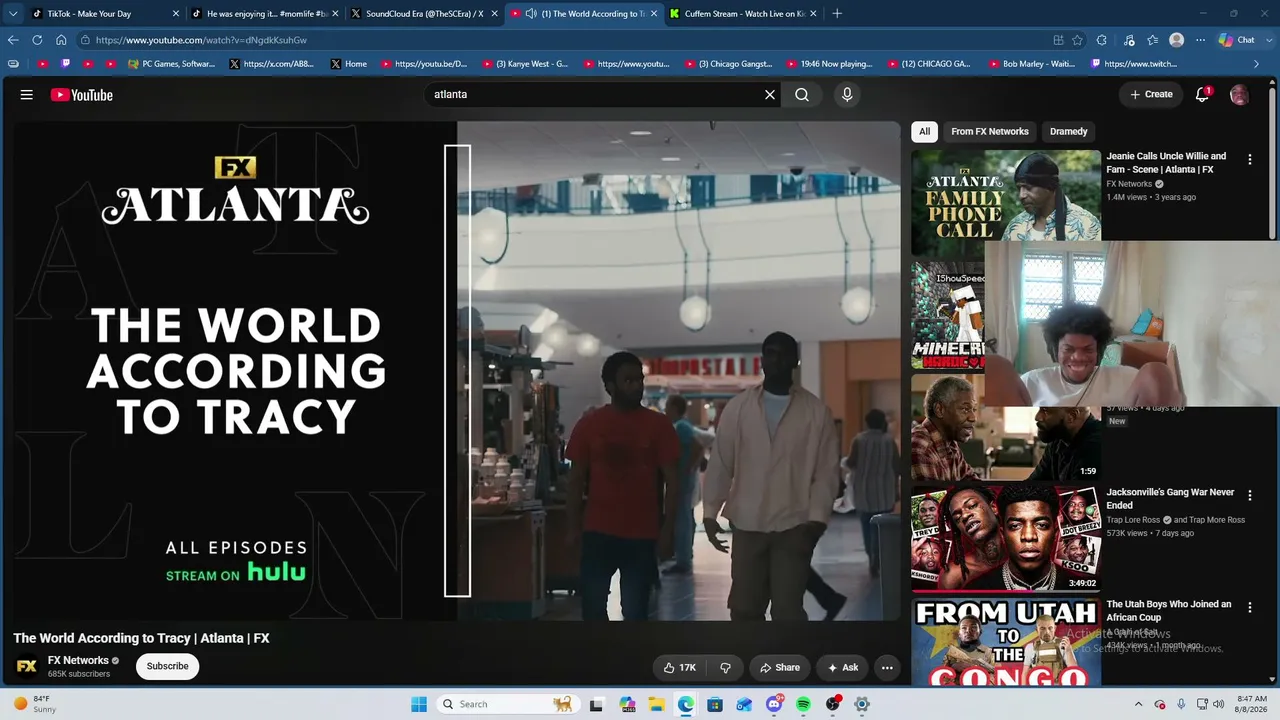The height and width of the screenshot is (720, 1280).
Task: Close the World According to Tracy tab
Action: pyautogui.click(x=654, y=14)
